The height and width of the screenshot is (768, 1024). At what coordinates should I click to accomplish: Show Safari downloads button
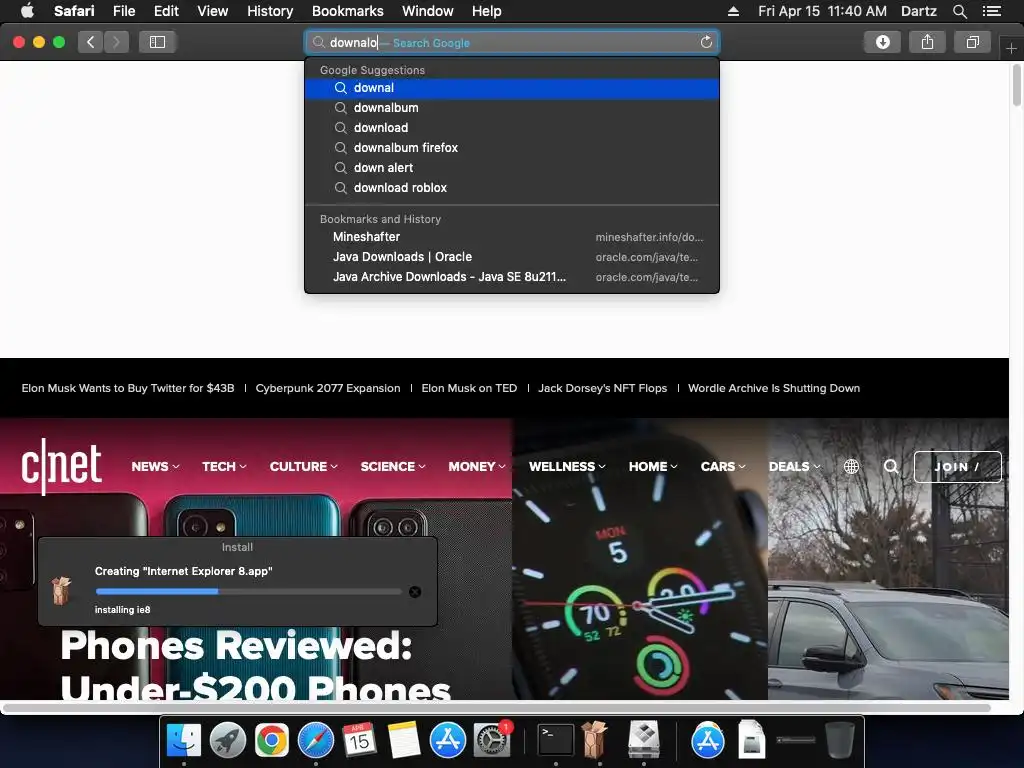[x=882, y=42]
